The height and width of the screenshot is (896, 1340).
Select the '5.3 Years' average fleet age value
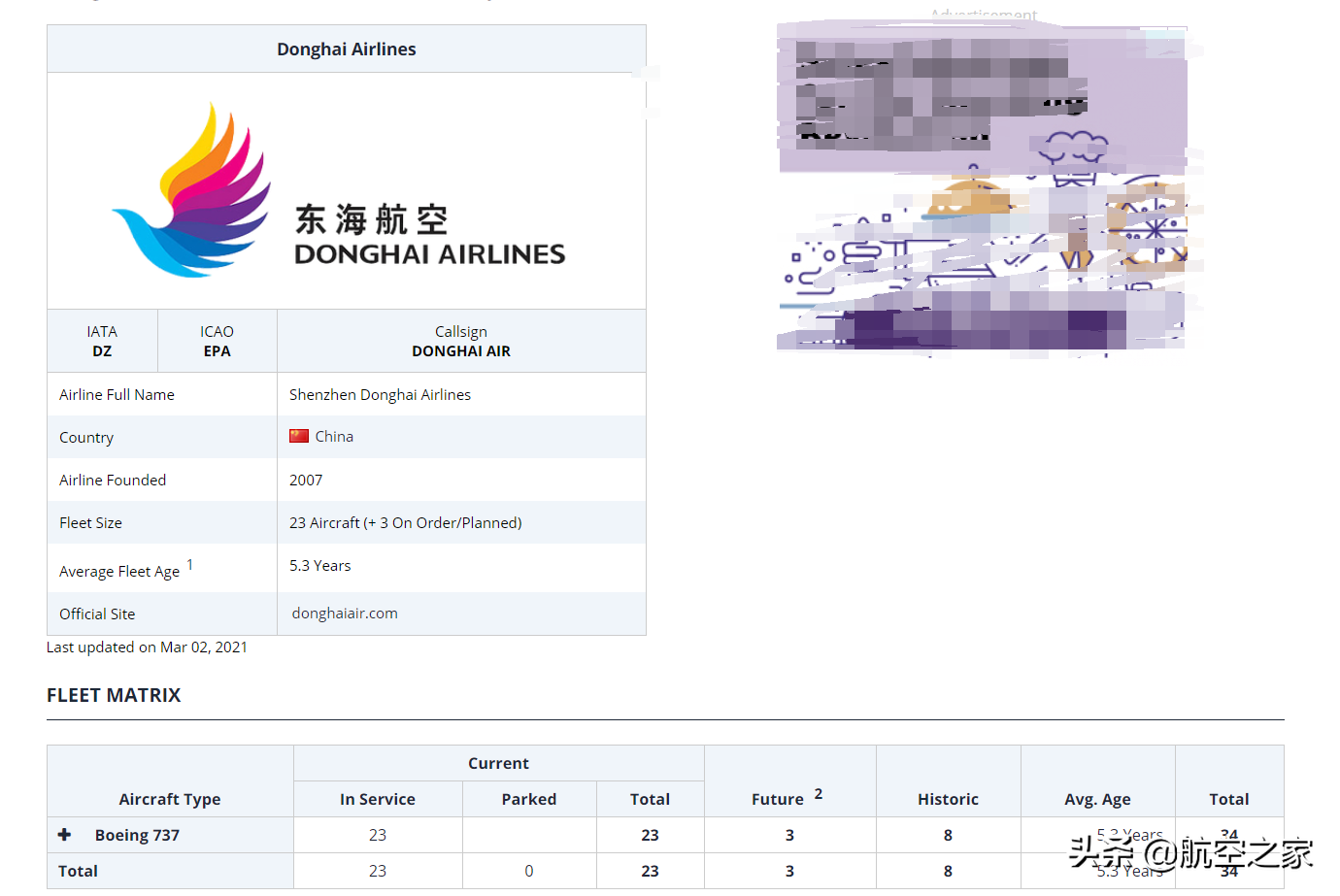tap(319, 566)
